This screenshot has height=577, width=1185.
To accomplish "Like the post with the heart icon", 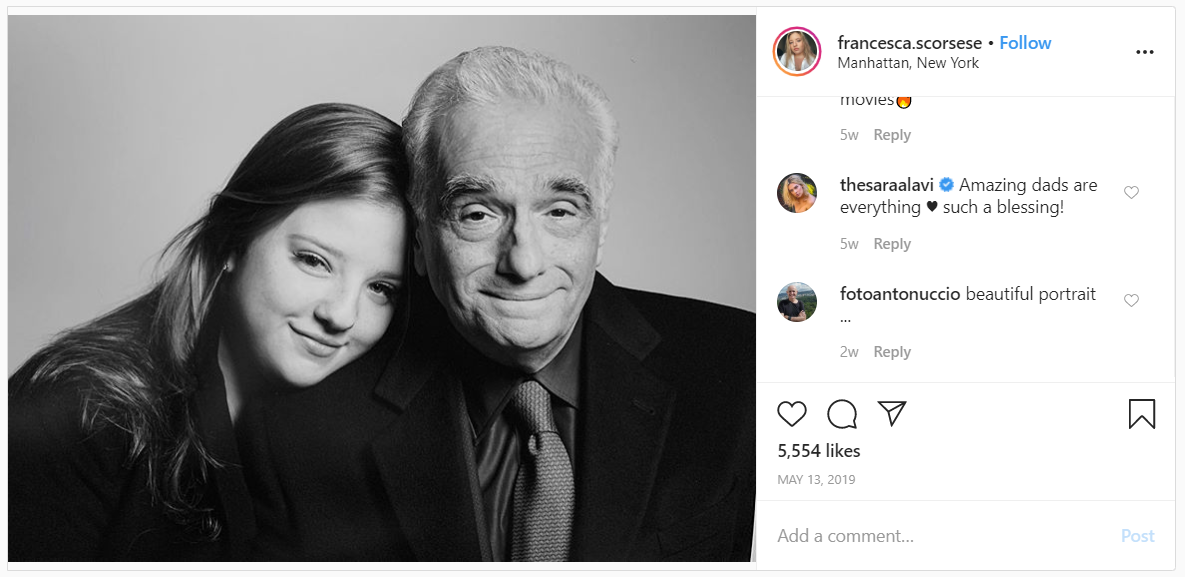I will pyautogui.click(x=792, y=414).
